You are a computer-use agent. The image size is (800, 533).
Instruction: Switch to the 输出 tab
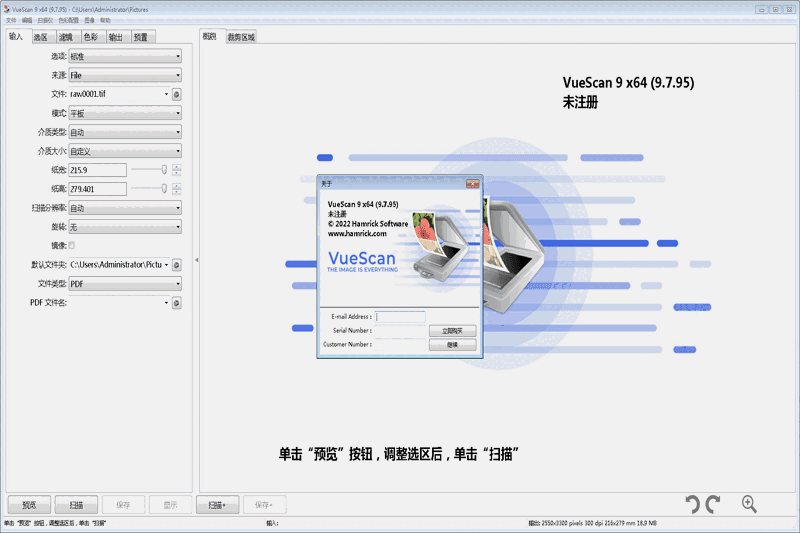click(x=117, y=37)
